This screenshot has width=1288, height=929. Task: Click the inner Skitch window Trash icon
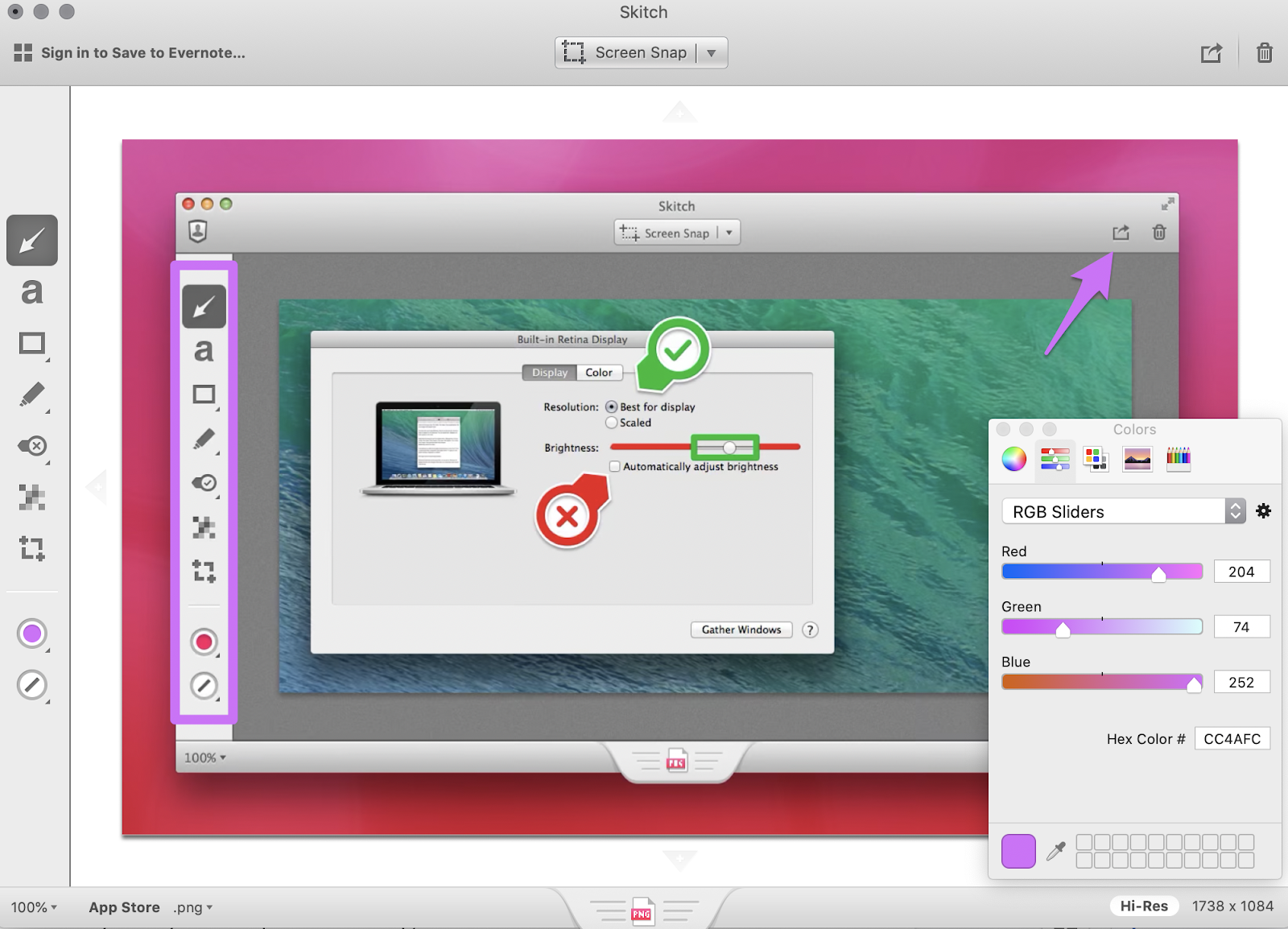tap(1159, 233)
